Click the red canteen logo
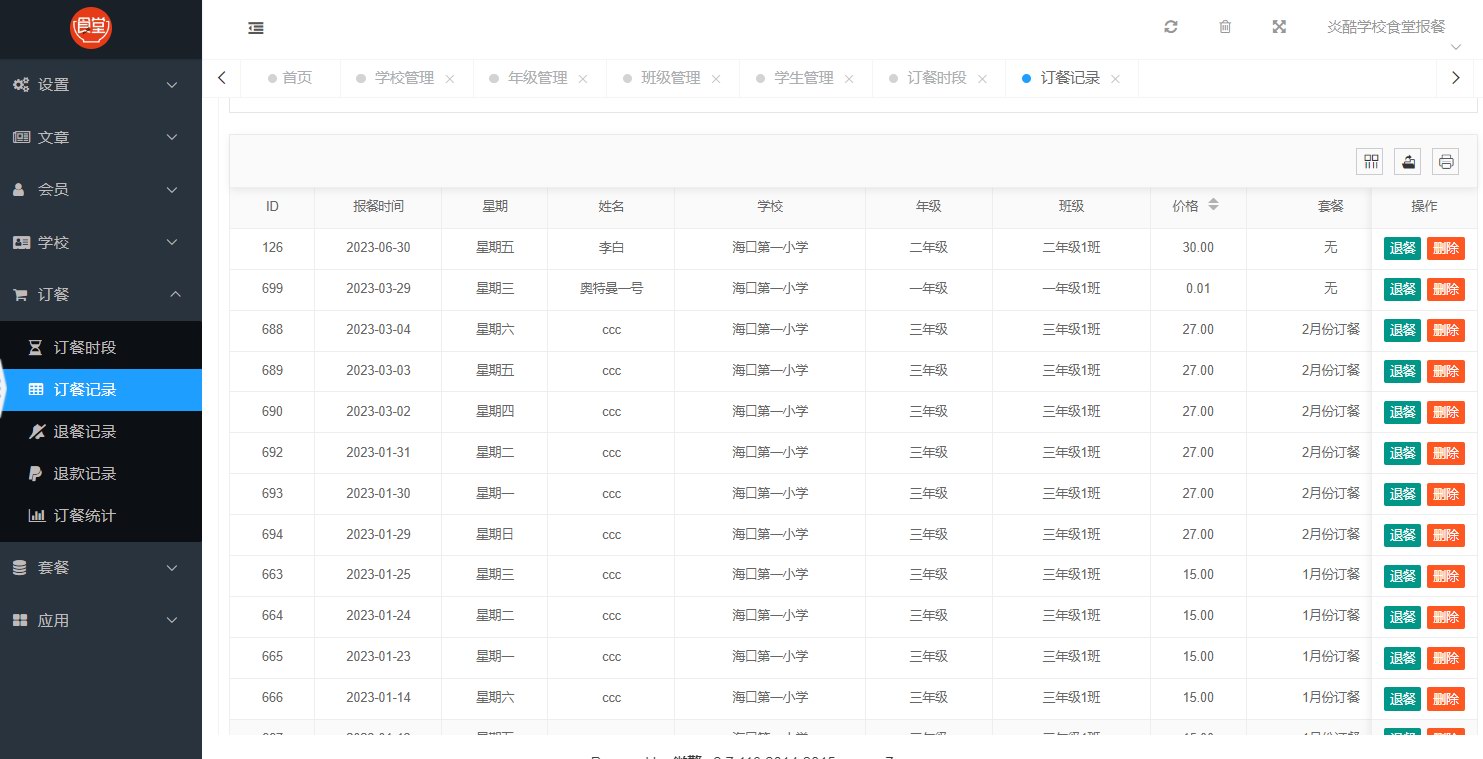This screenshot has height=759, width=1483. [x=91, y=28]
